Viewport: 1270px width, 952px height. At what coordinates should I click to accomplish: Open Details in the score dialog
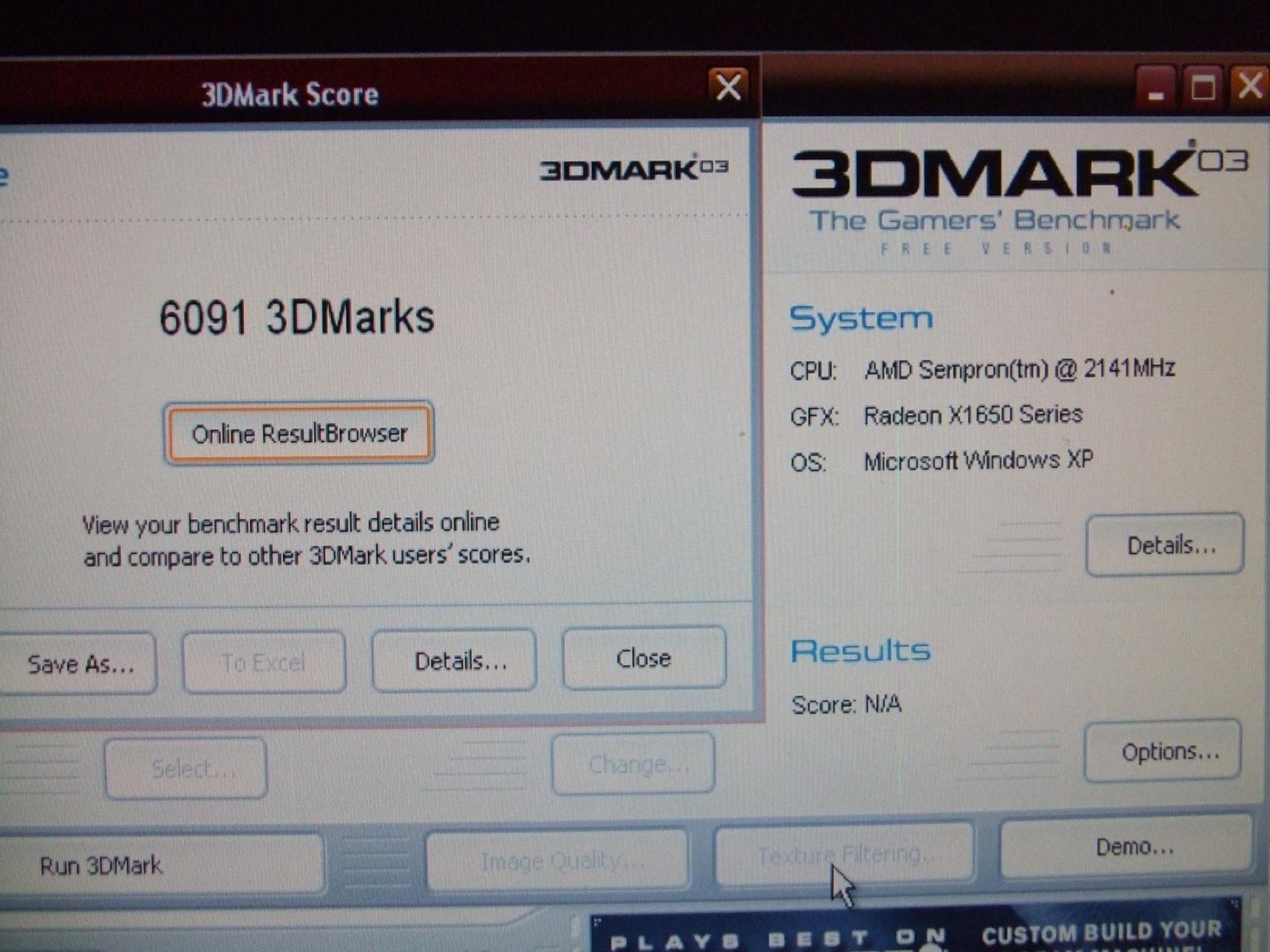(x=454, y=660)
